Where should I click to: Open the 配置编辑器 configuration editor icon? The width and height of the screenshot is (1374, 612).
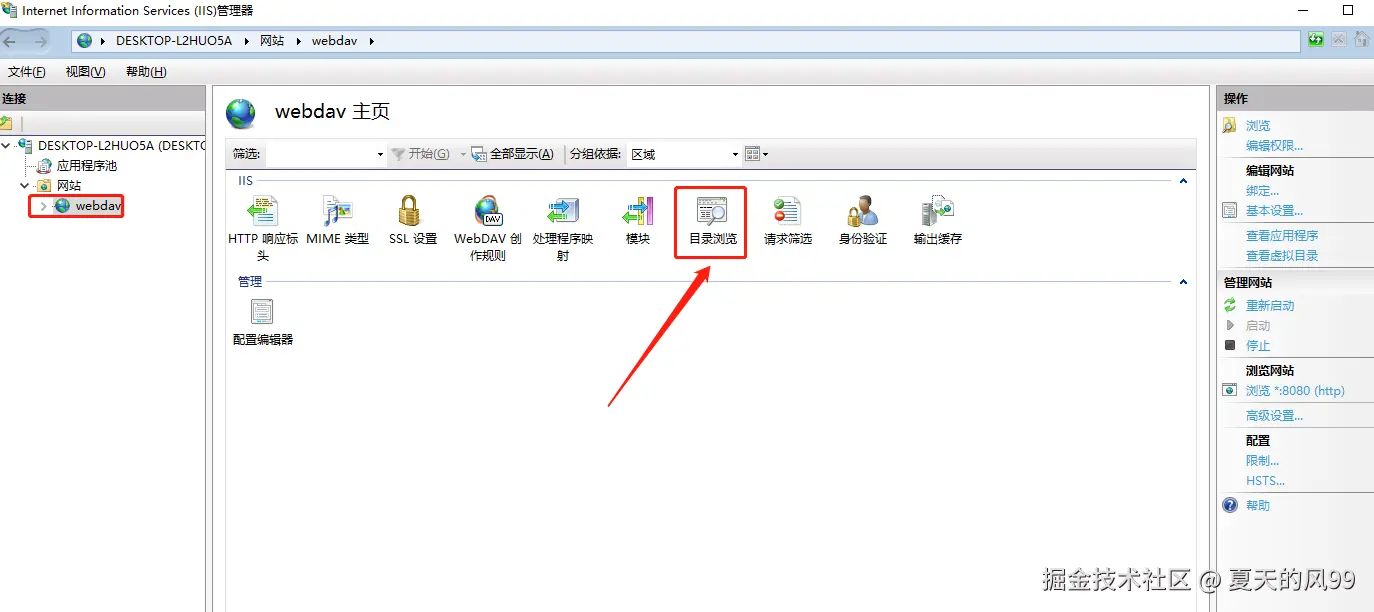point(263,322)
